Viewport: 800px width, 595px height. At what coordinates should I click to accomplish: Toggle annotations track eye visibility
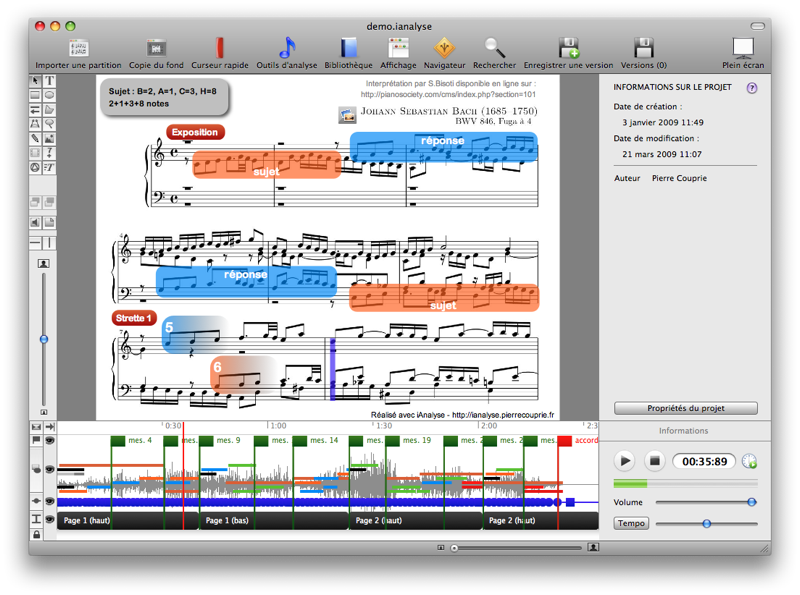(x=50, y=468)
